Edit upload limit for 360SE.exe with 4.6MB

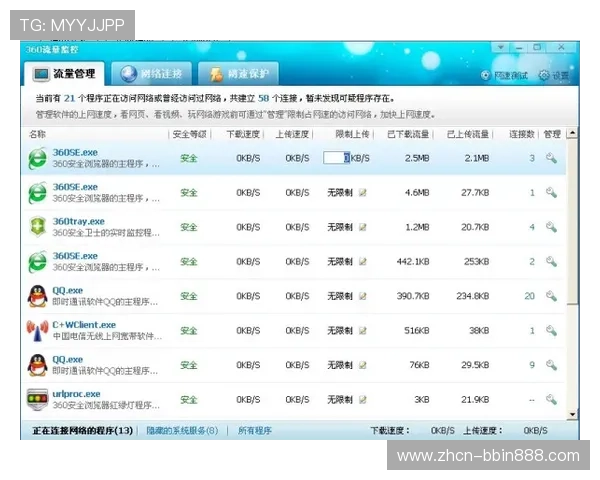coord(362,193)
